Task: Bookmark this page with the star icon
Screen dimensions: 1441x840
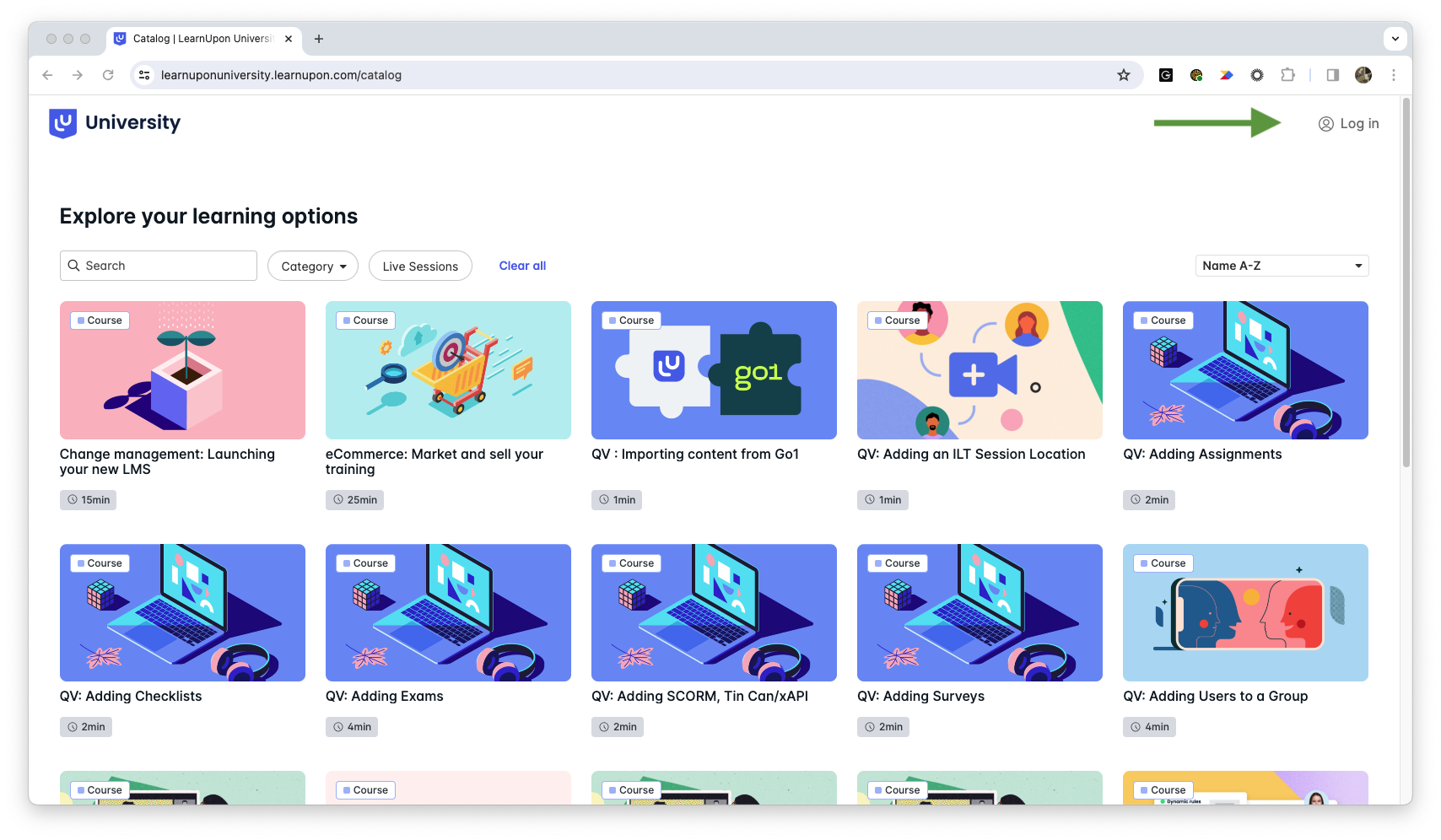Action: [1123, 75]
